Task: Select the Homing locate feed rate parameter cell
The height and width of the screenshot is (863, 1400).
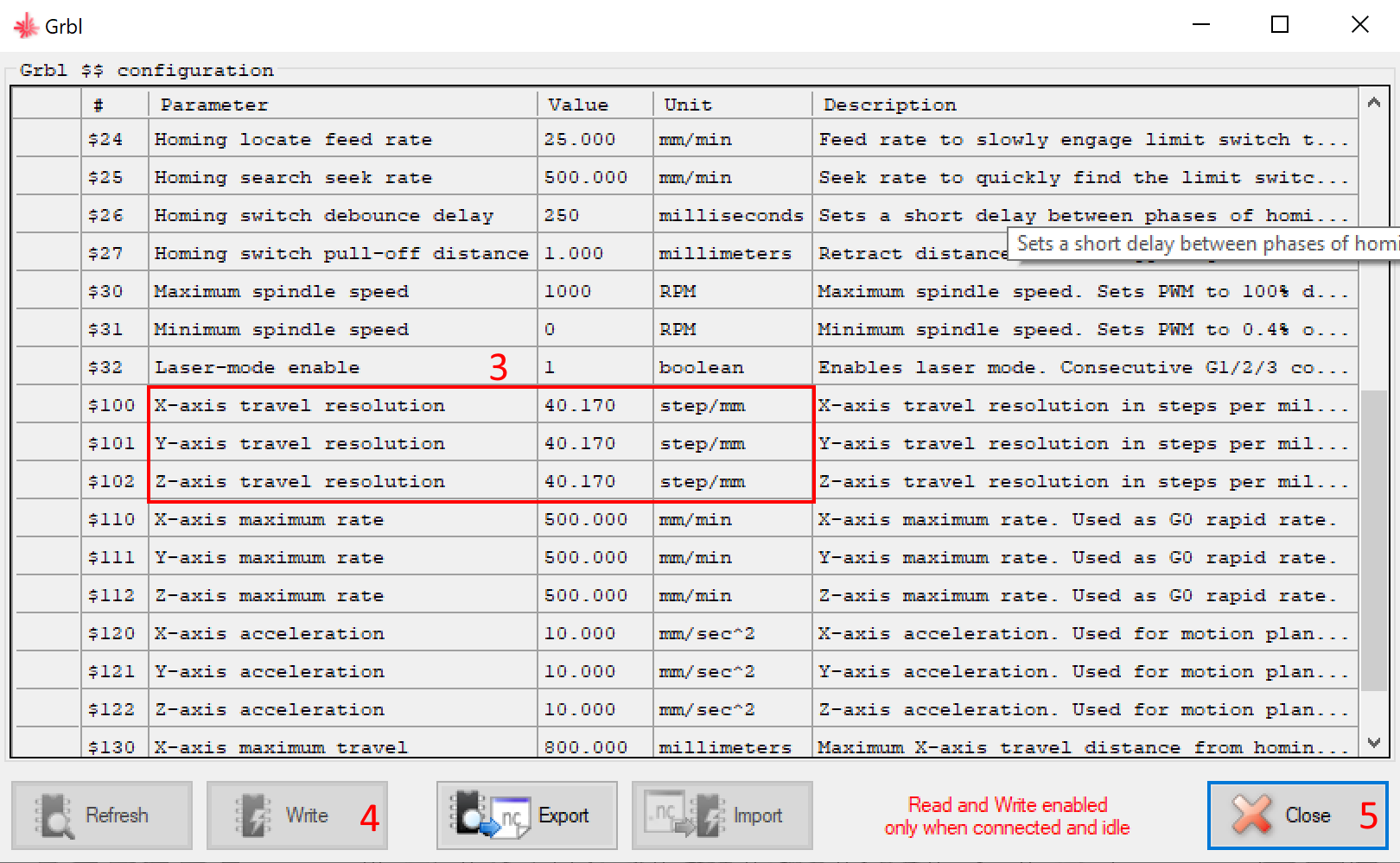Action: pyautogui.click(x=343, y=139)
